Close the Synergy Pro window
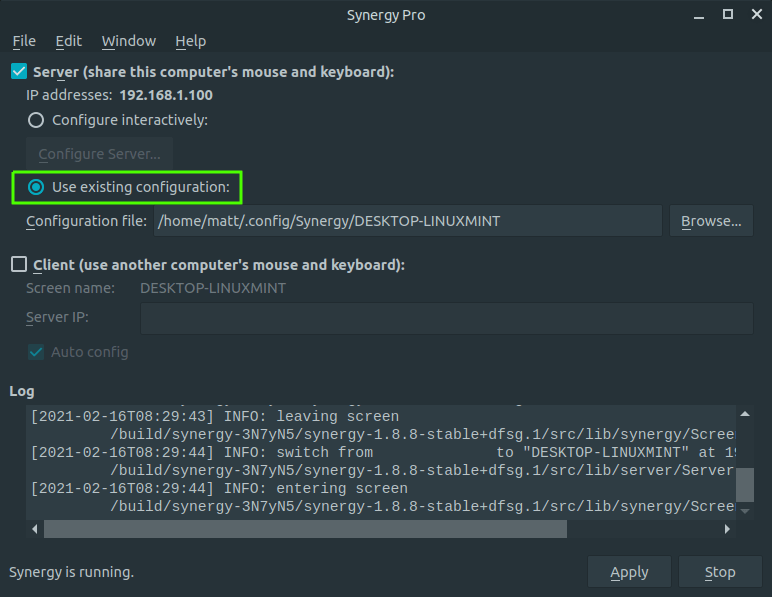This screenshot has width=772, height=597. pos(755,14)
